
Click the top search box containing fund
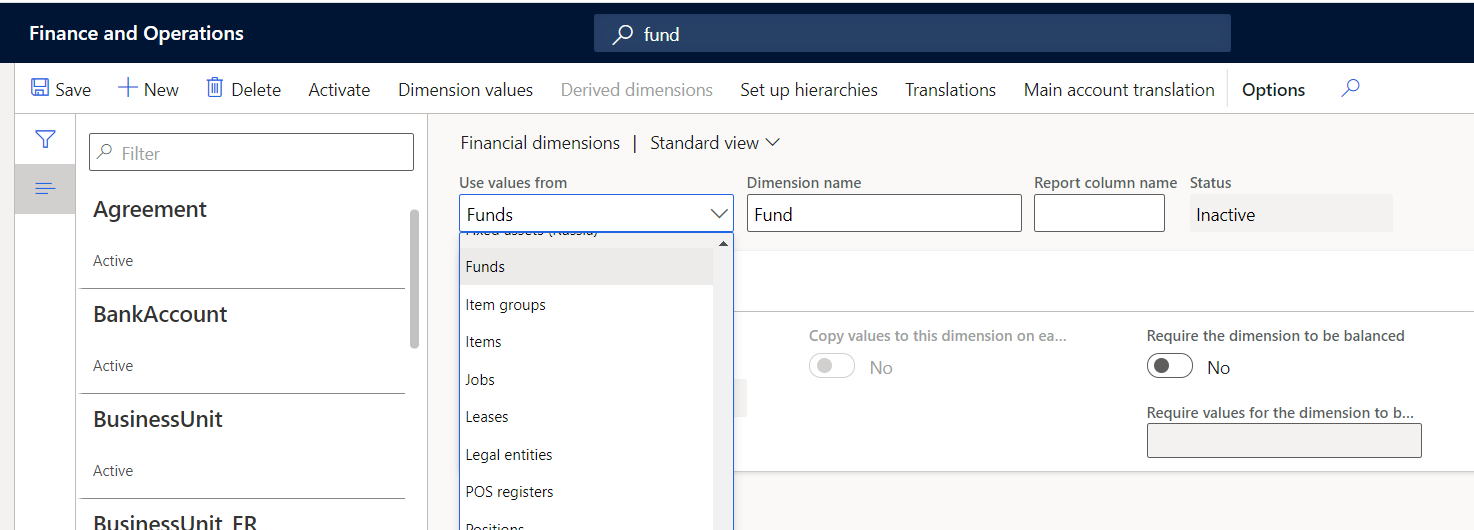pyautogui.click(x=912, y=33)
